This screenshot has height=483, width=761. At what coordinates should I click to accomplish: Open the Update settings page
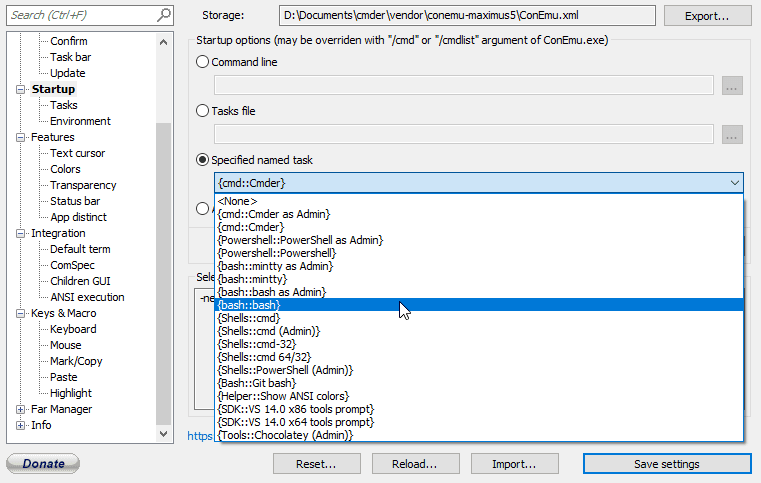click(x=67, y=73)
